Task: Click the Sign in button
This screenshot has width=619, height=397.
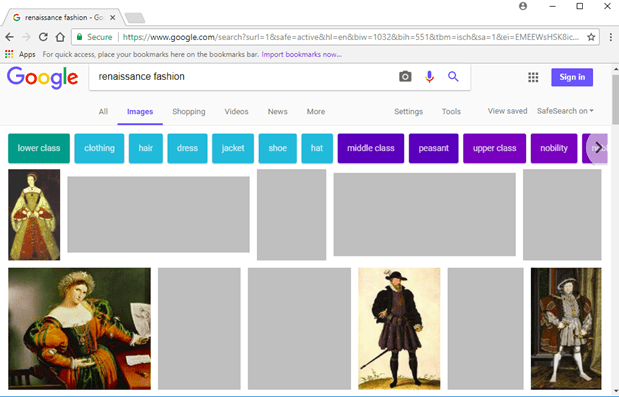Action: tap(572, 77)
